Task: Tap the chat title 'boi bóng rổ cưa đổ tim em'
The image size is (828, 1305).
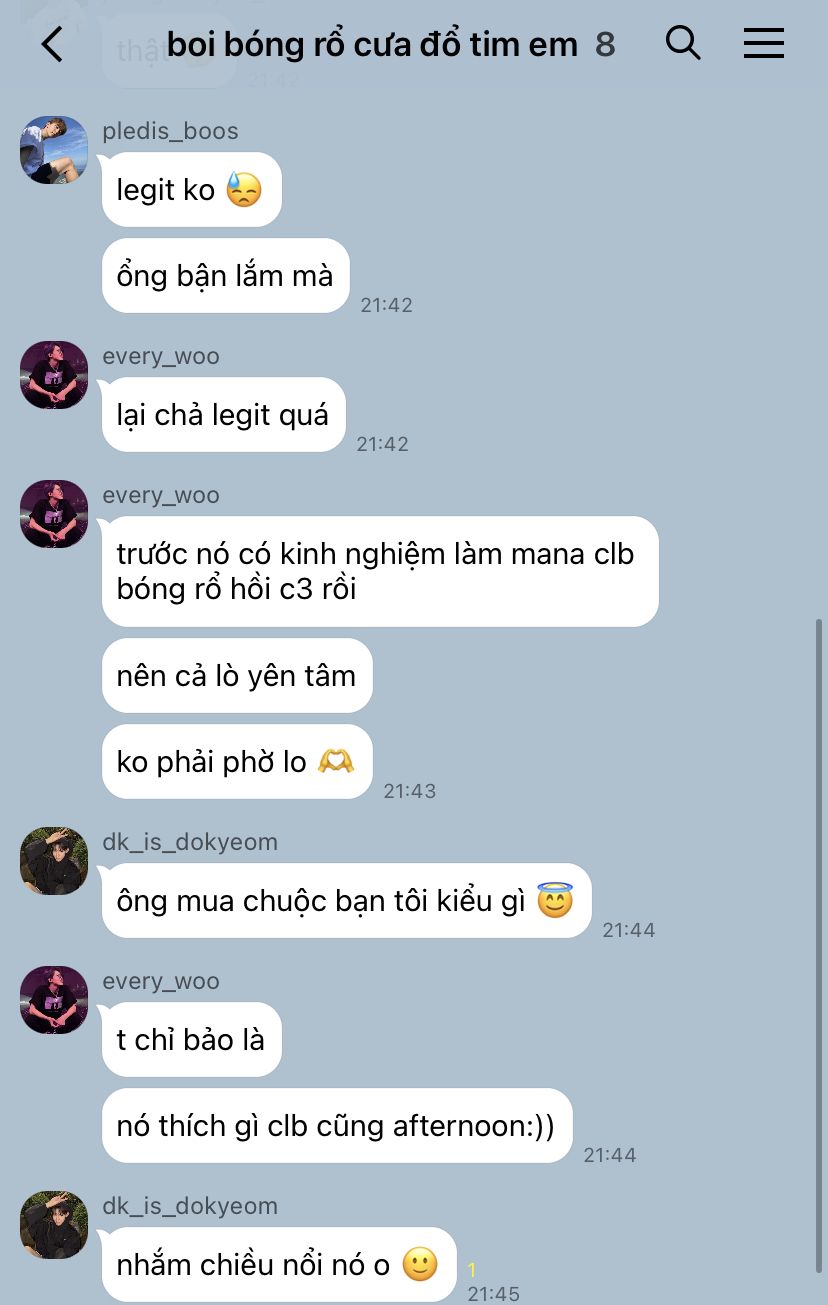Action: coord(372,44)
